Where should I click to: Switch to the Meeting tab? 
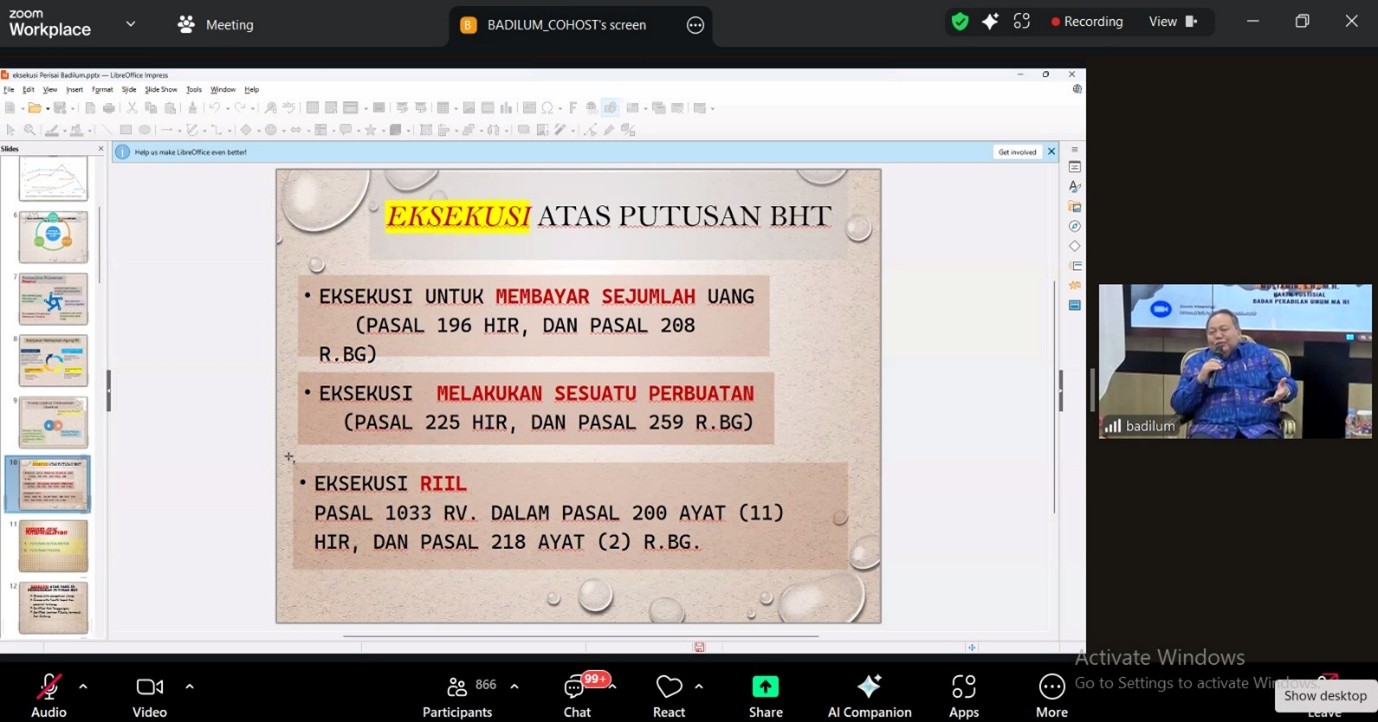click(216, 25)
